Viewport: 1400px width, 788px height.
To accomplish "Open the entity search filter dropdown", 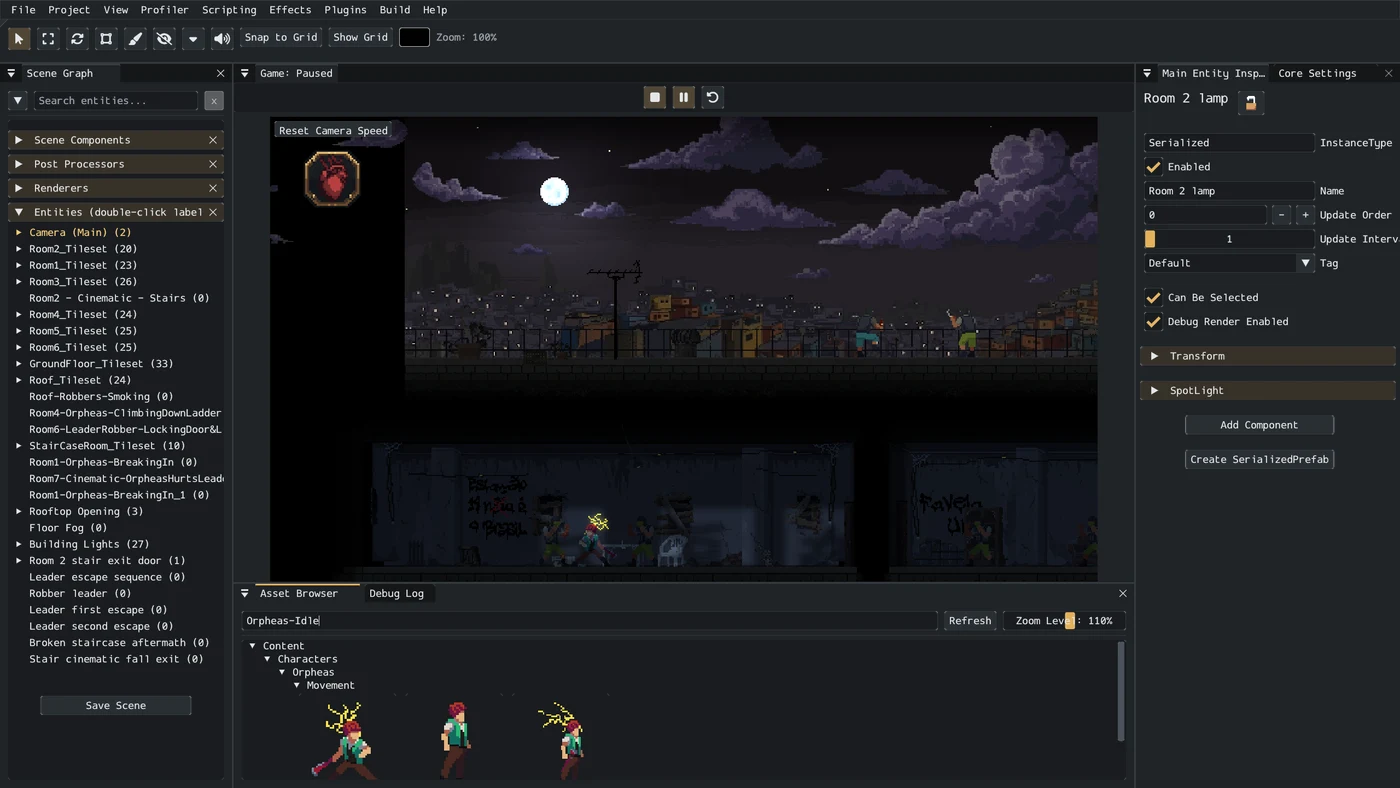I will coord(18,100).
